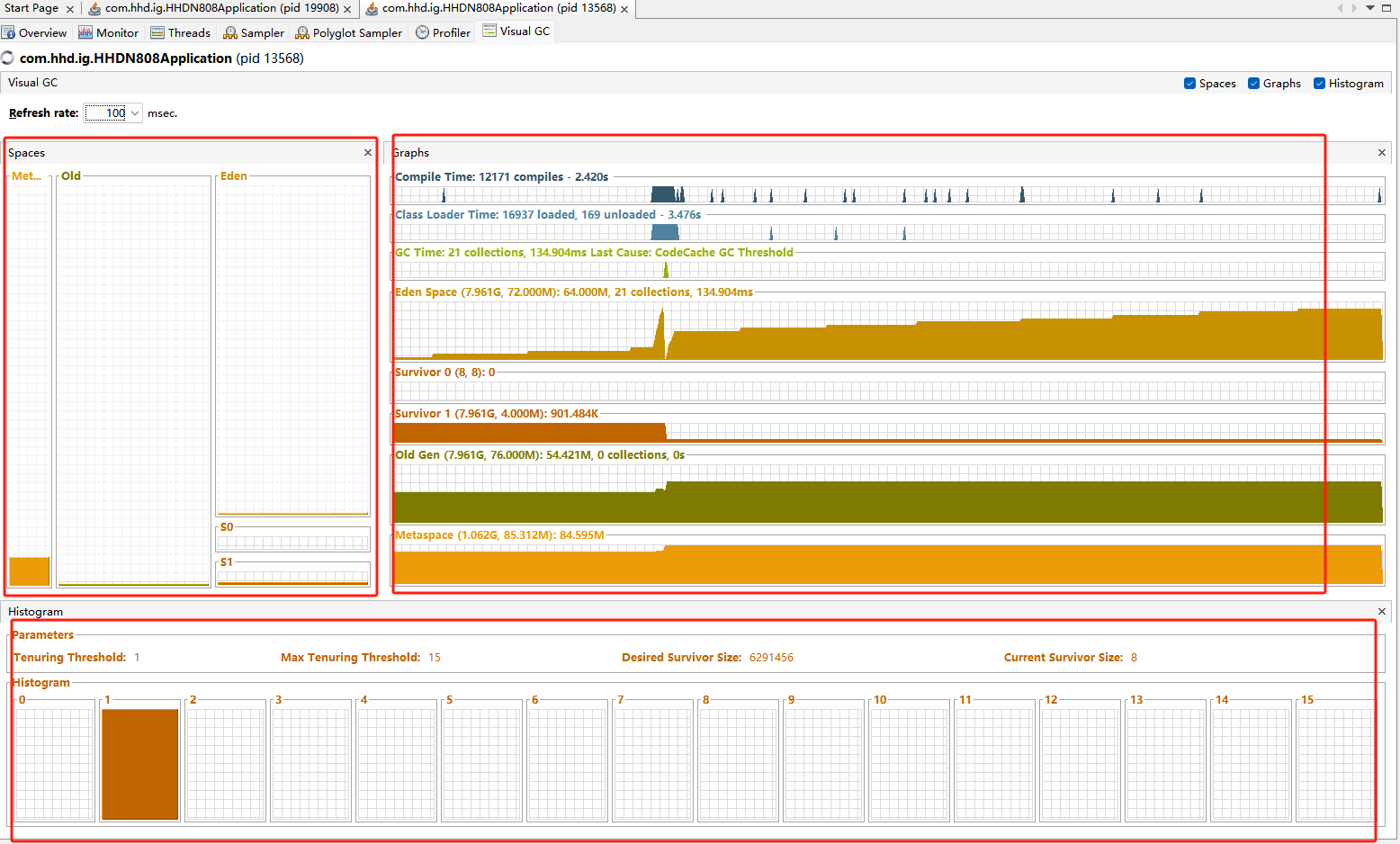
Task: Open the Refresh rate dropdown
Action: point(135,113)
